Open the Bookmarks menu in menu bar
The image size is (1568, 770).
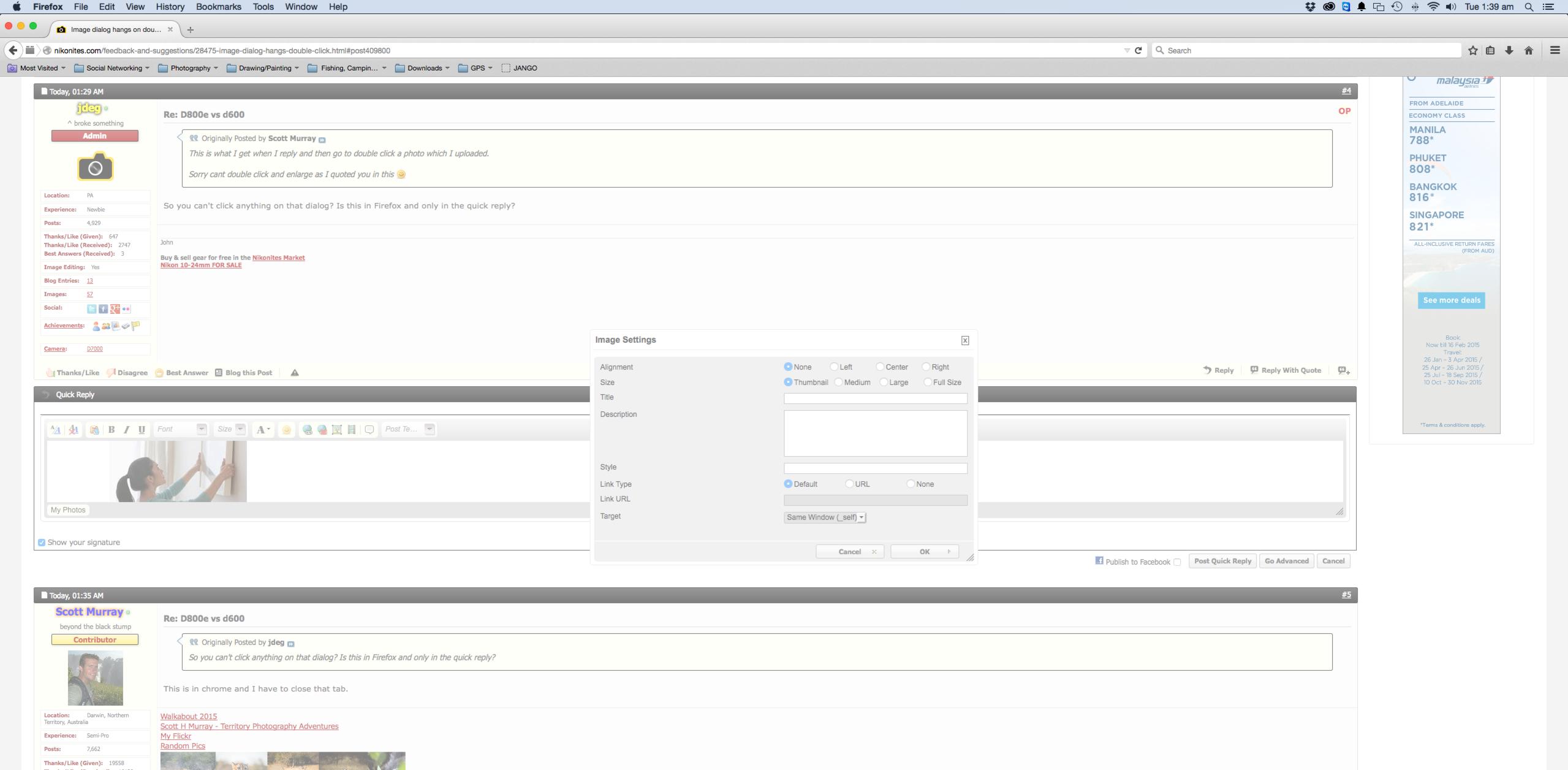[218, 7]
